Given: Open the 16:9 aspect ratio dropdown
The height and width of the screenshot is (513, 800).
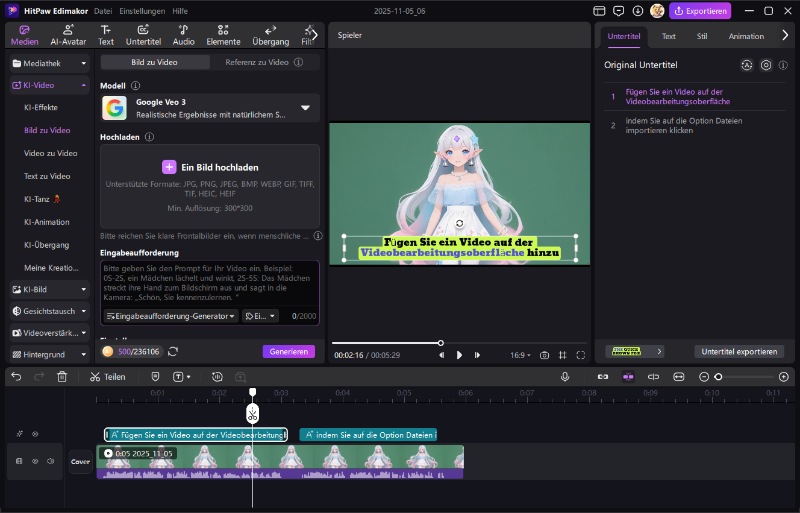Looking at the screenshot, I should click(x=520, y=355).
